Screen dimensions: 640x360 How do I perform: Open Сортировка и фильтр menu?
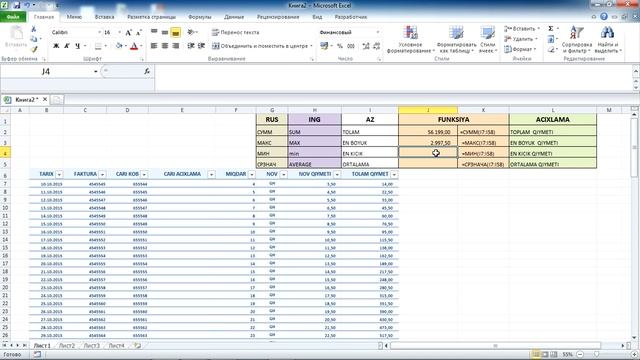(x=576, y=39)
